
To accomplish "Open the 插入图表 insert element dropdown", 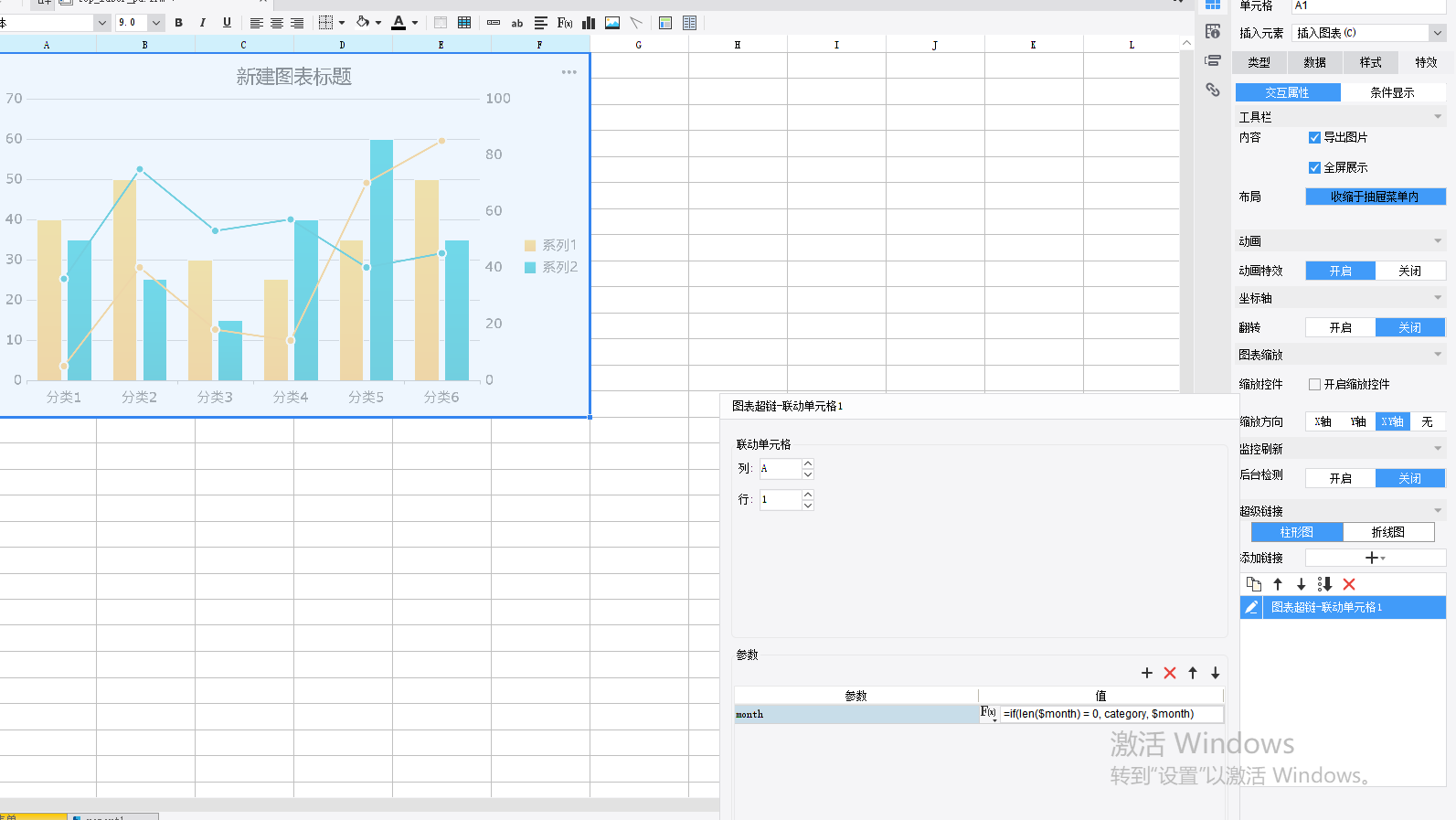I will point(1437,33).
